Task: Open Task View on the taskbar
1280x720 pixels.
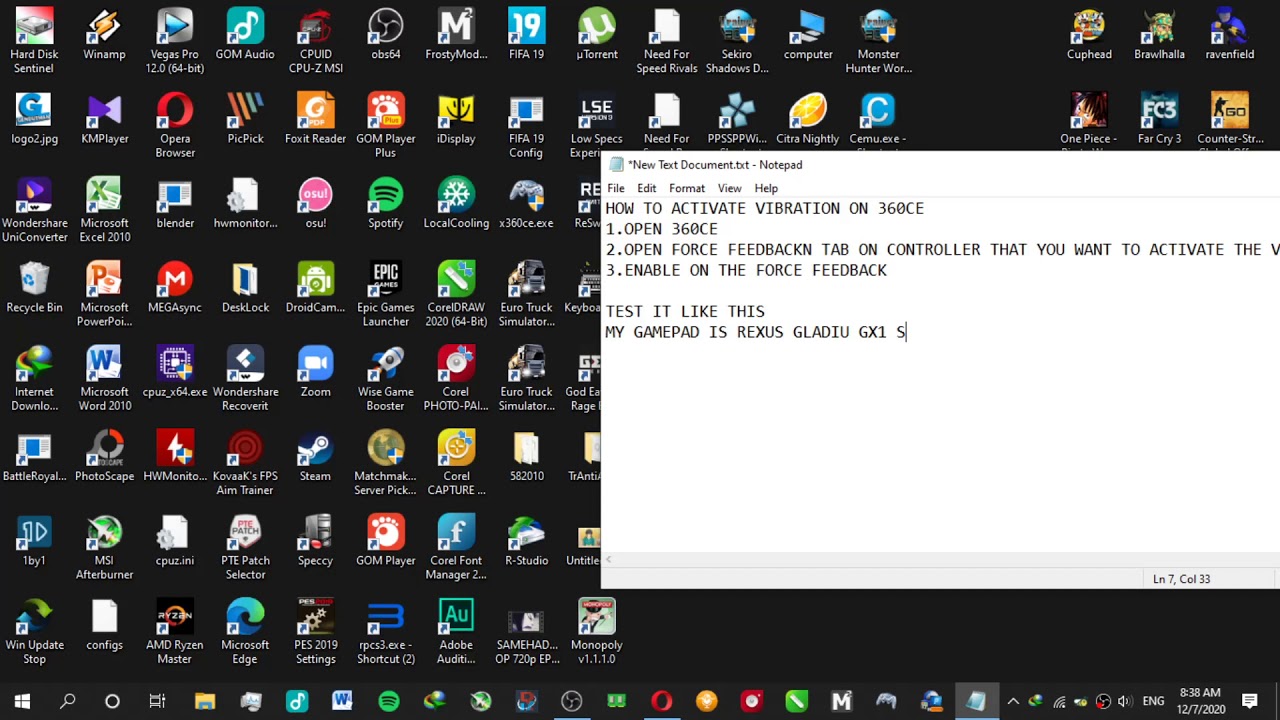Action: click(158, 701)
